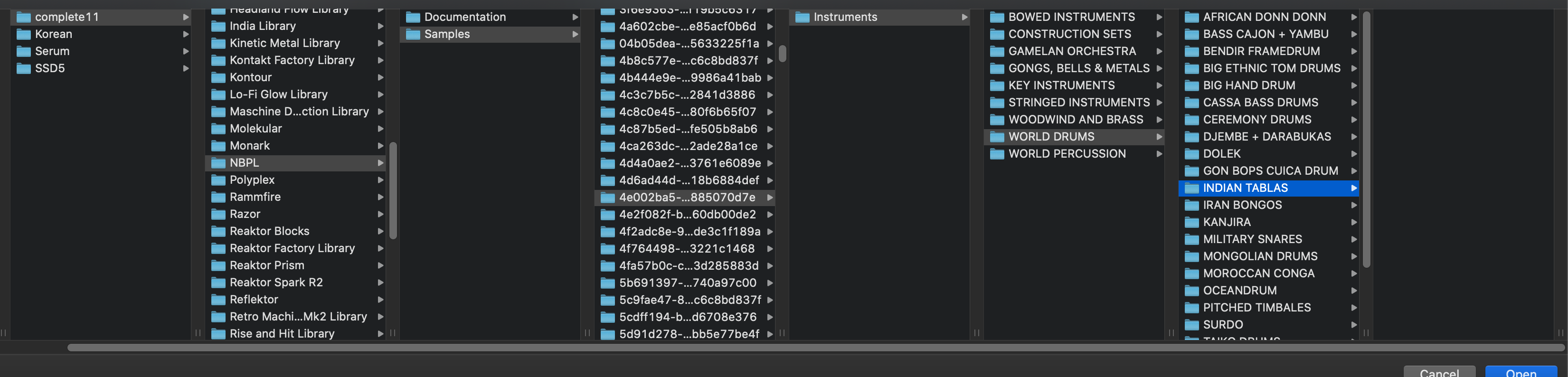Expand the Samples folder arrow
The height and width of the screenshot is (377, 1568).
(575, 34)
